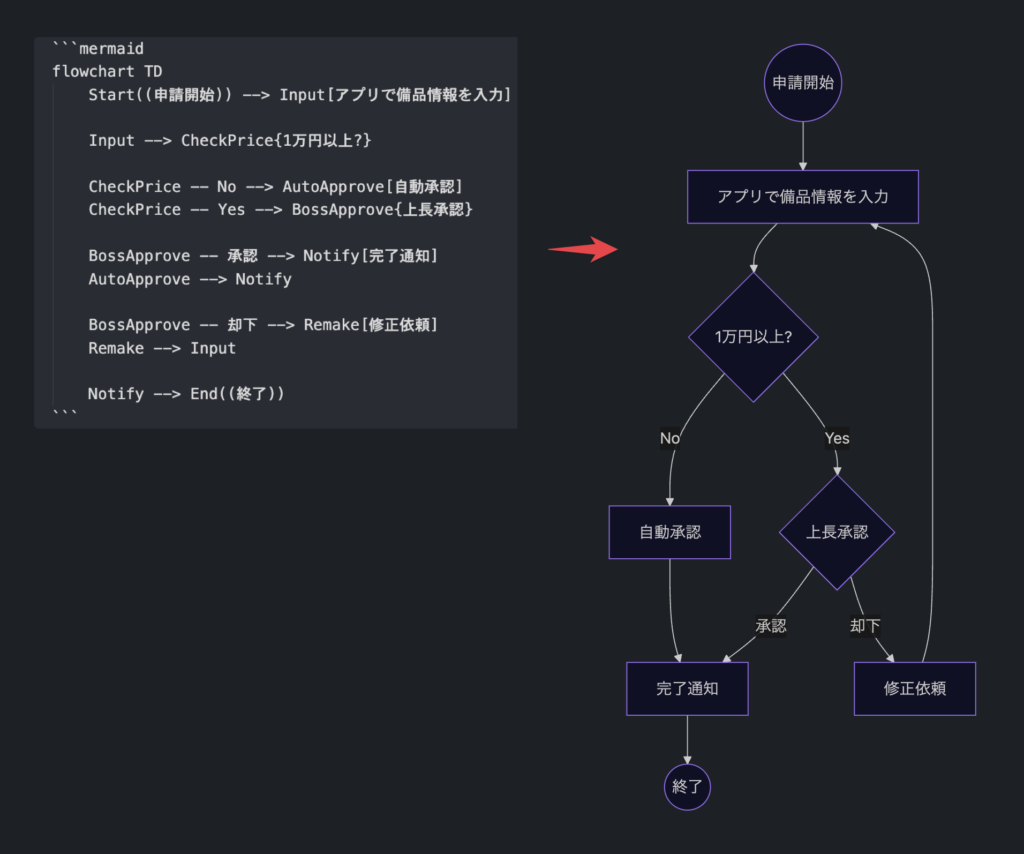Click the No edge label
Image resolution: width=1024 pixels, height=854 pixels.
(x=669, y=438)
